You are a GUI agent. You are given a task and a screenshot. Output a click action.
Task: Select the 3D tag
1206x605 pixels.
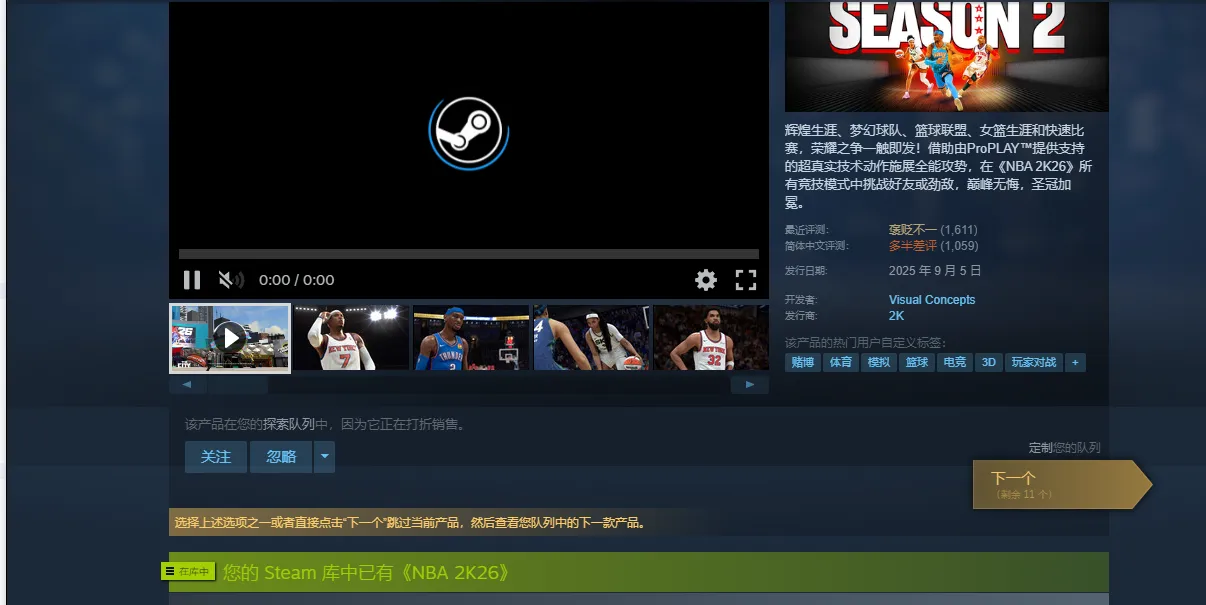coord(988,363)
